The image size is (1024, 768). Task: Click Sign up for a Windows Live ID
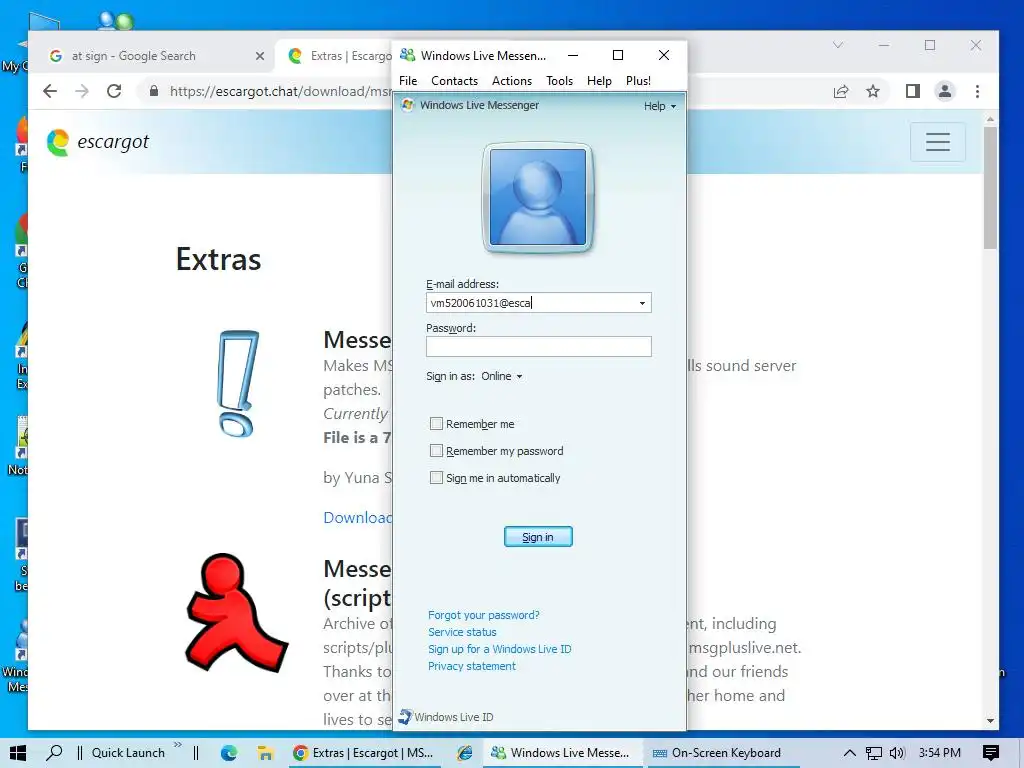click(x=500, y=649)
